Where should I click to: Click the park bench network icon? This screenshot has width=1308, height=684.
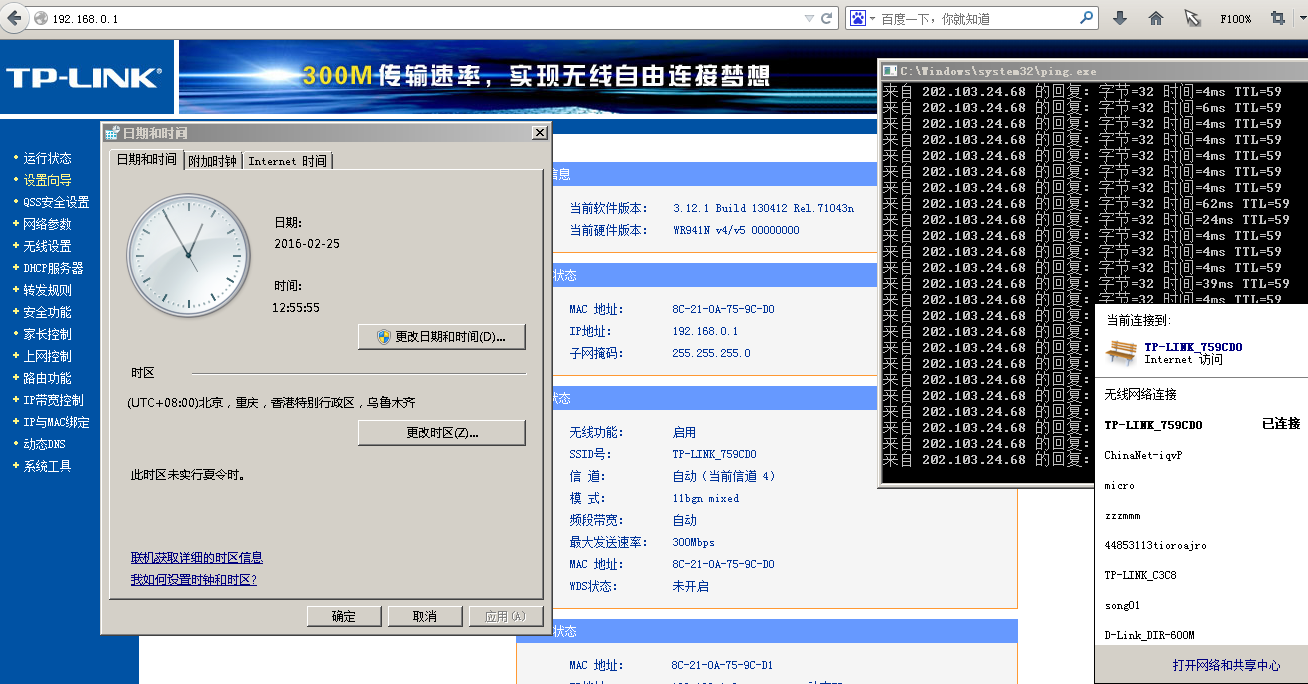(x=1121, y=353)
